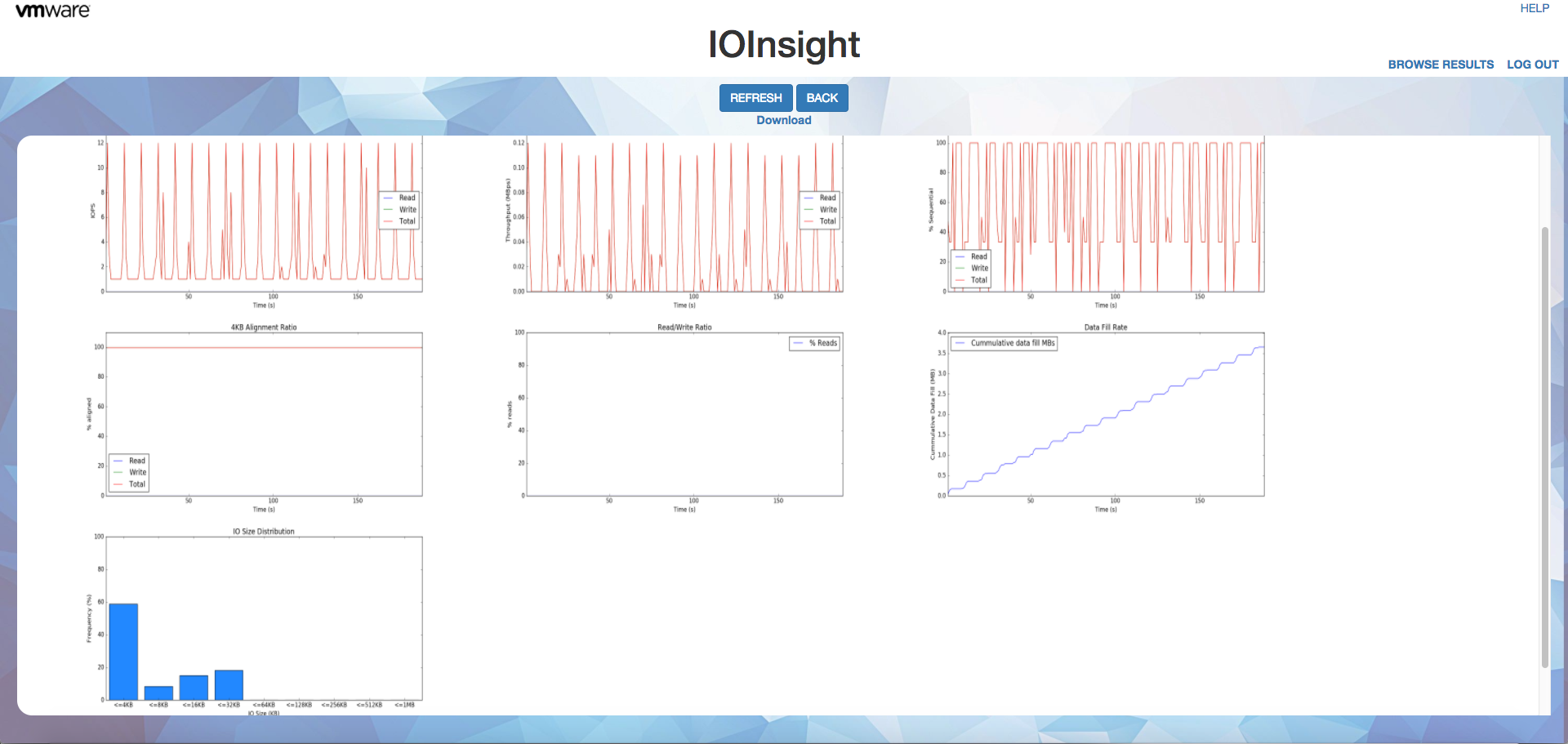The width and height of the screenshot is (1568, 744).
Task: Click the Throughput (MBps) chart
Action: click(x=676, y=222)
